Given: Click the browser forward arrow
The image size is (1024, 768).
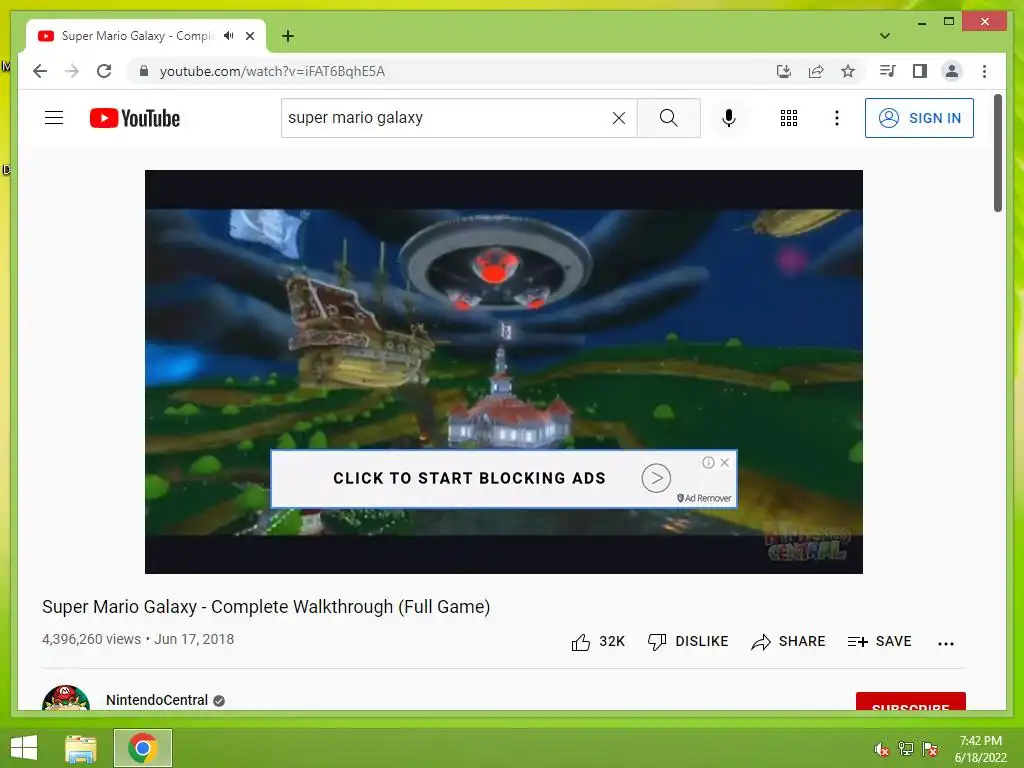Looking at the screenshot, I should [x=72, y=71].
